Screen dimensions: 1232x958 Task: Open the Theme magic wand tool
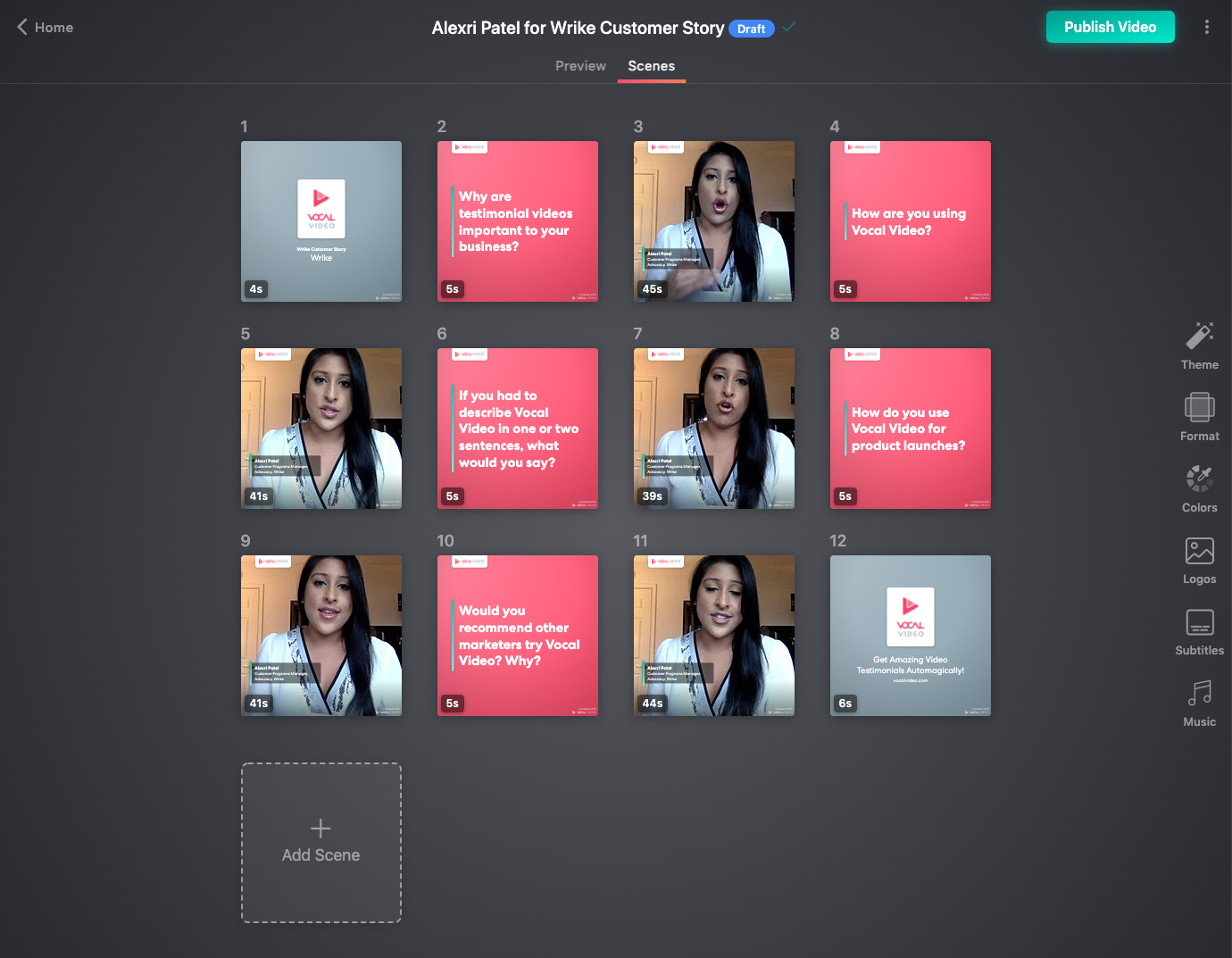point(1199,337)
